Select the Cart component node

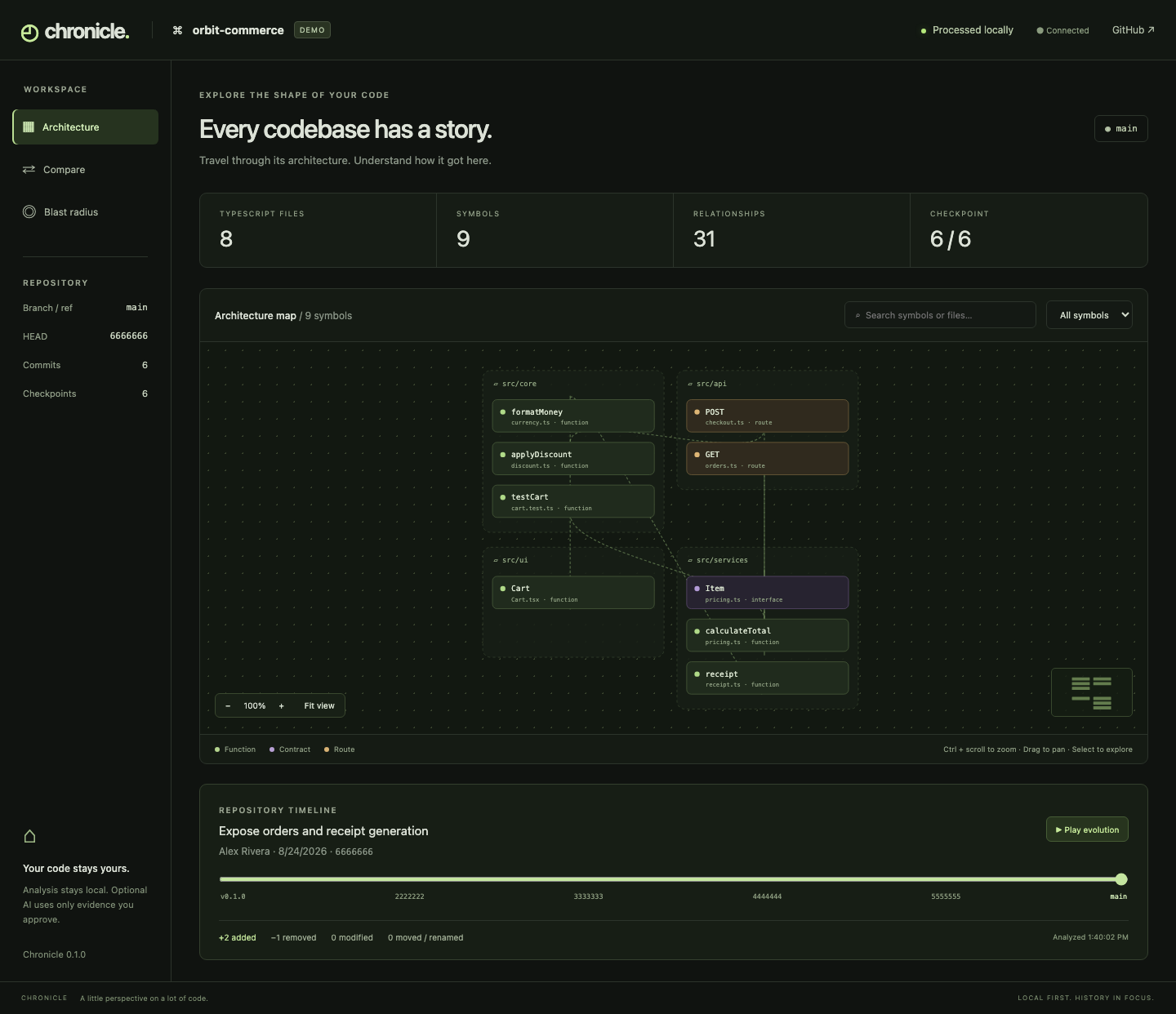[573, 593]
